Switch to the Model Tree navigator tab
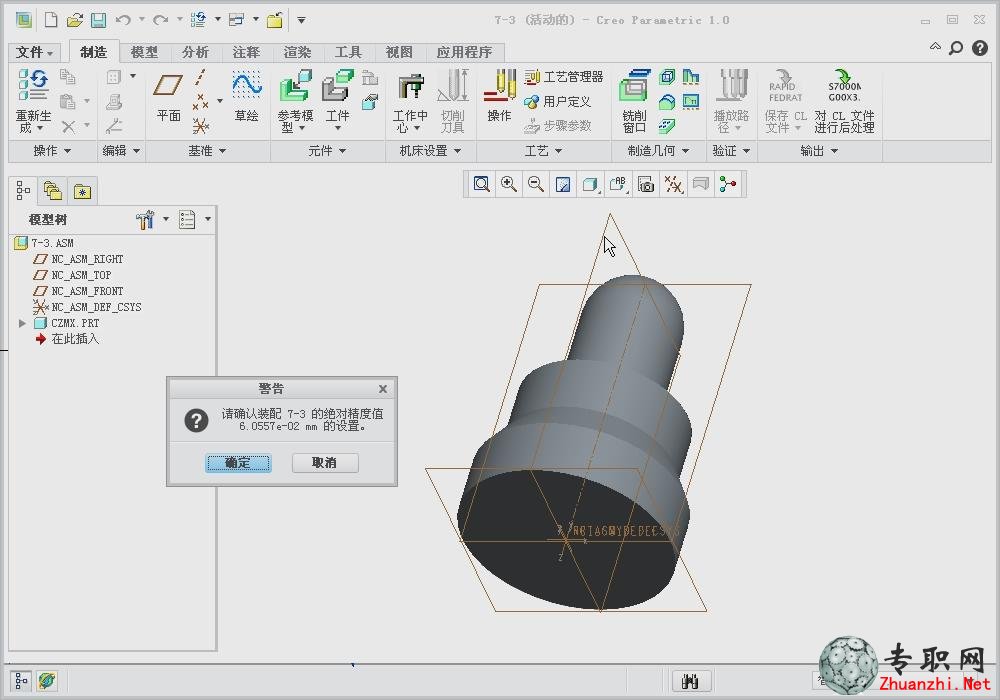The width and height of the screenshot is (1000, 700). [23, 191]
